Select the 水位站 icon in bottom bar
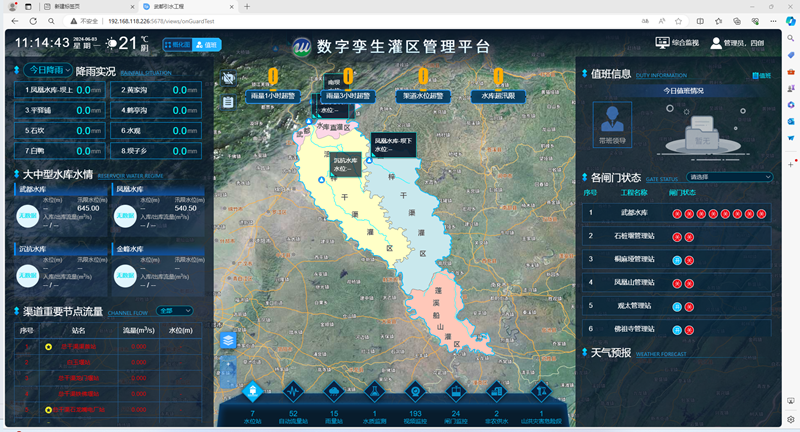Viewport: 800px width, 432px height. coord(253,392)
